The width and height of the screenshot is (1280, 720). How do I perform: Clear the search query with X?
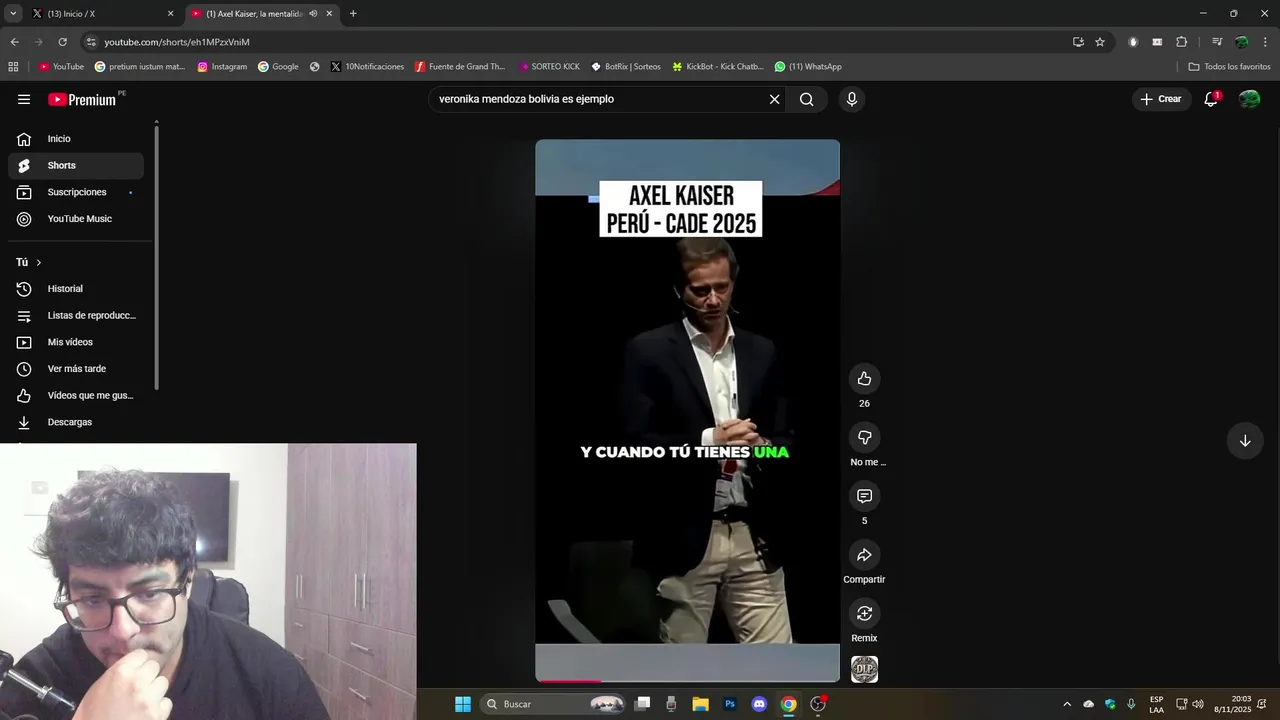pyautogui.click(x=774, y=99)
